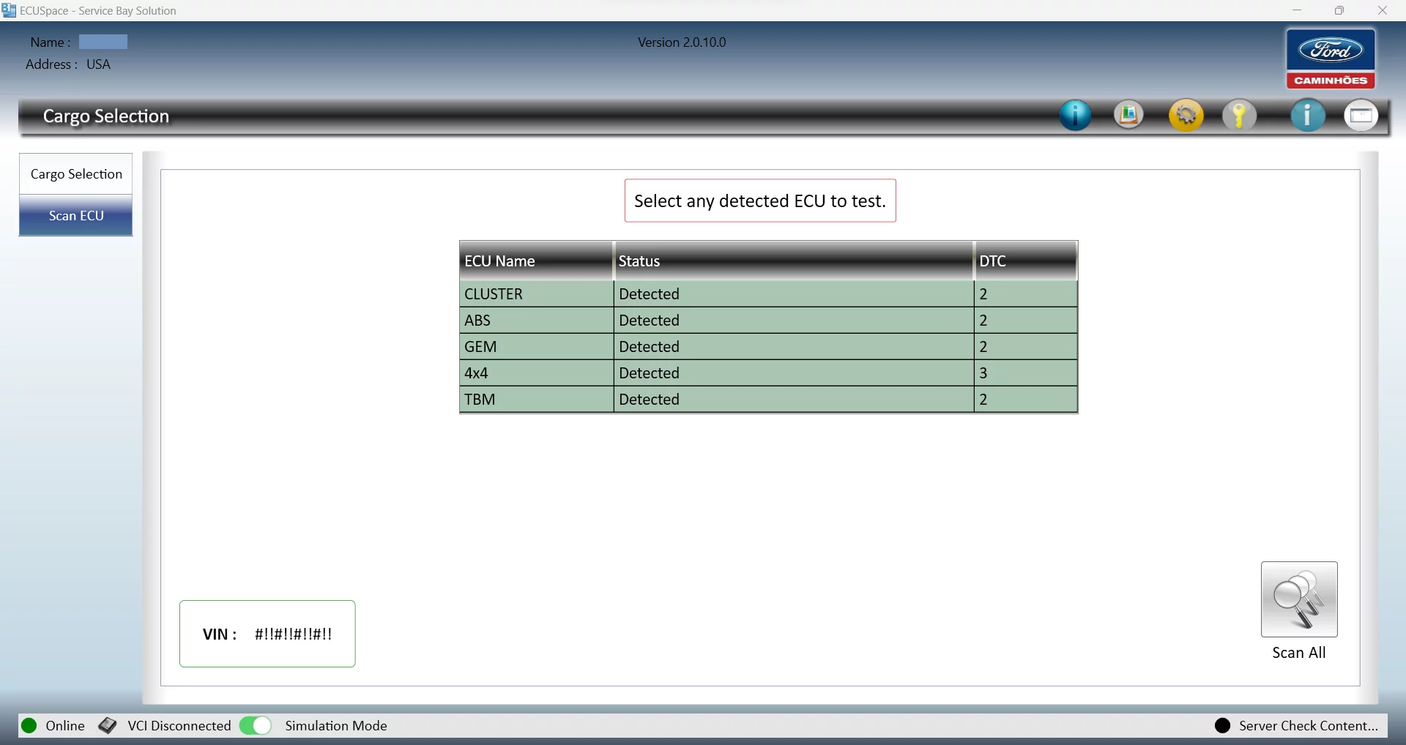Viewport: 1406px width, 745px height.
Task: Click the Ford Caminhões logo
Action: (1330, 57)
